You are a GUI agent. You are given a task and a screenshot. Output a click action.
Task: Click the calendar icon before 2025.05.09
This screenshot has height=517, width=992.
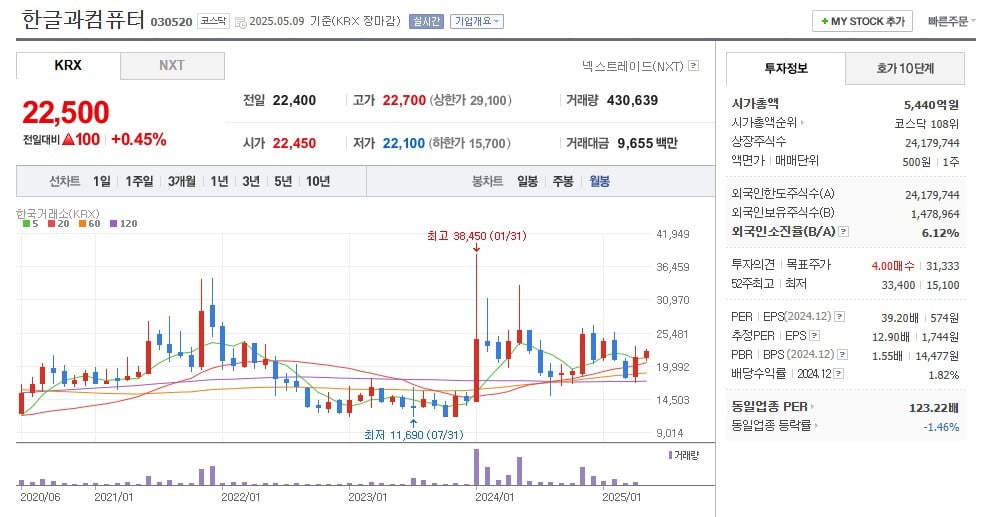click(x=240, y=22)
